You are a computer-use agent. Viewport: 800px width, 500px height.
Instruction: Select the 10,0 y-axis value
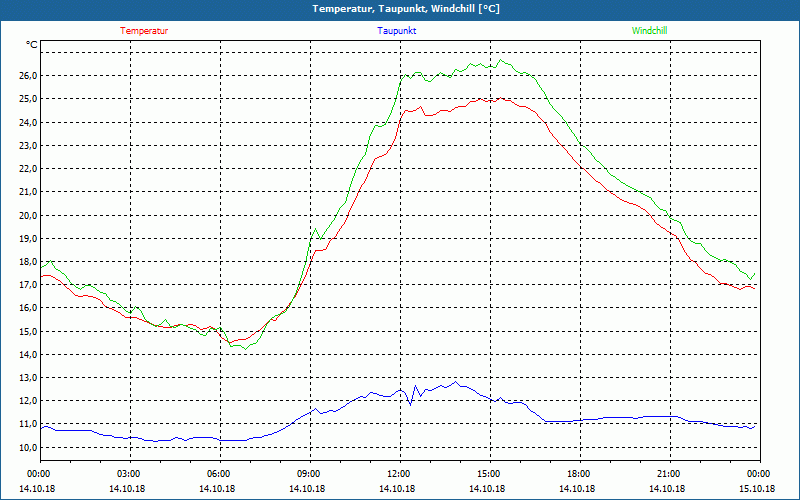[28, 447]
